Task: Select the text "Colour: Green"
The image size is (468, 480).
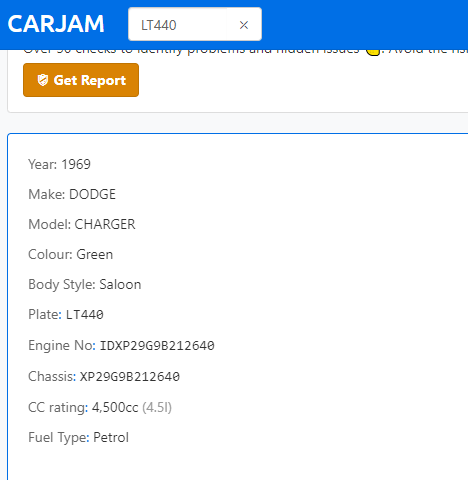Action: 71,255
